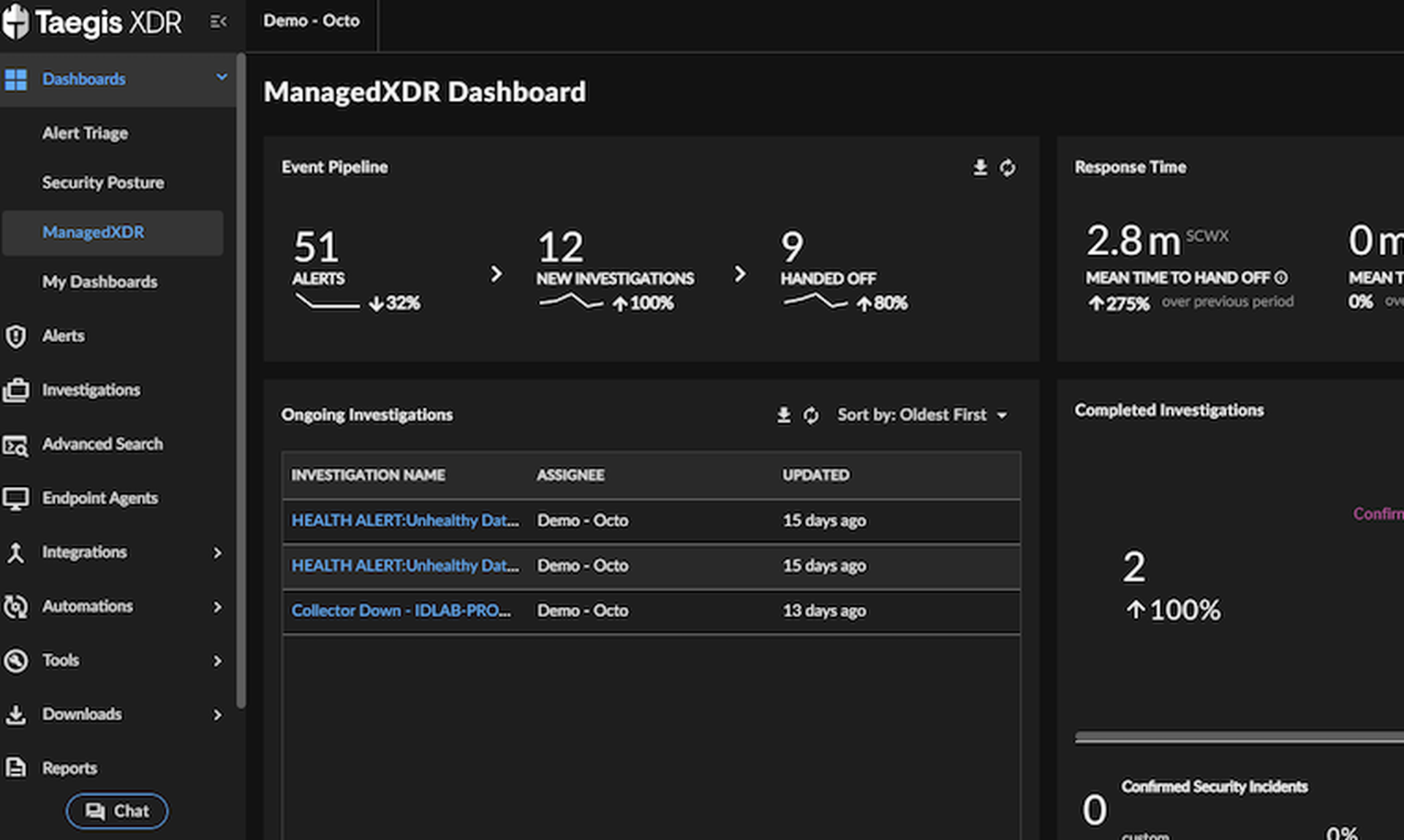Click the Integrations icon in sidebar
This screenshot has width=1404, height=840.
point(15,553)
